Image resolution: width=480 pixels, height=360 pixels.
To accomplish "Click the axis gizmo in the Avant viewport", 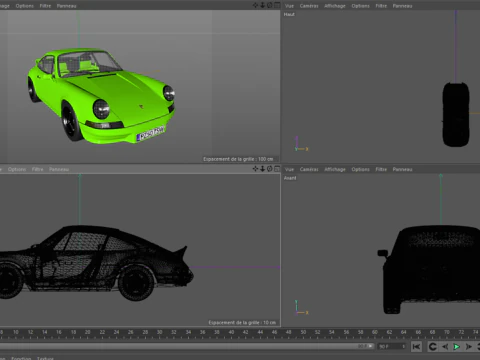I will tap(301, 307).
